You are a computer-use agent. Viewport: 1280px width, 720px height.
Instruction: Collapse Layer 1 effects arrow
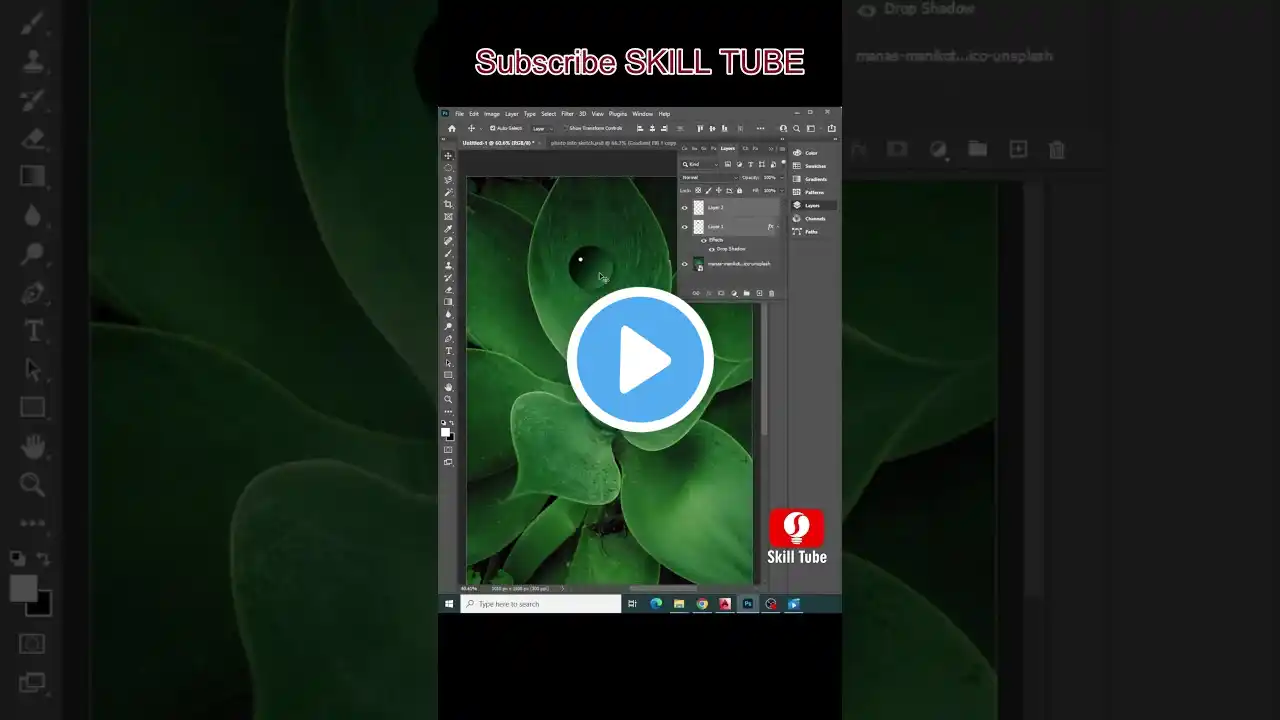pyautogui.click(x=777, y=227)
